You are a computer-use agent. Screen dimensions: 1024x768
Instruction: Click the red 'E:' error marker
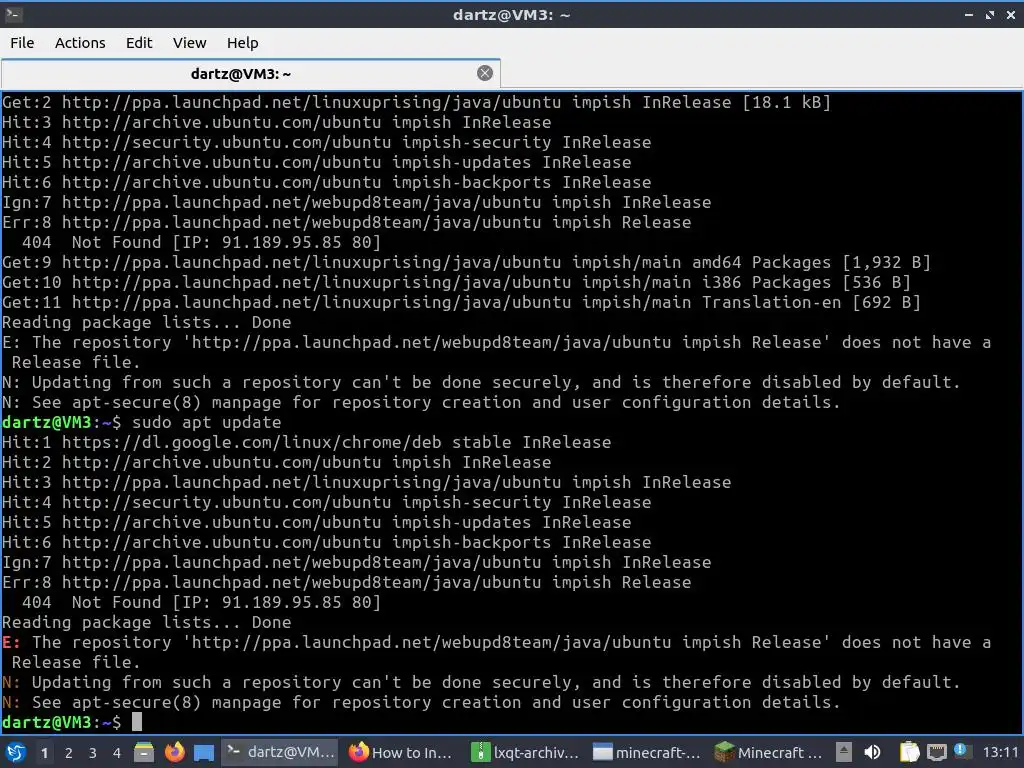pyautogui.click(x=11, y=643)
